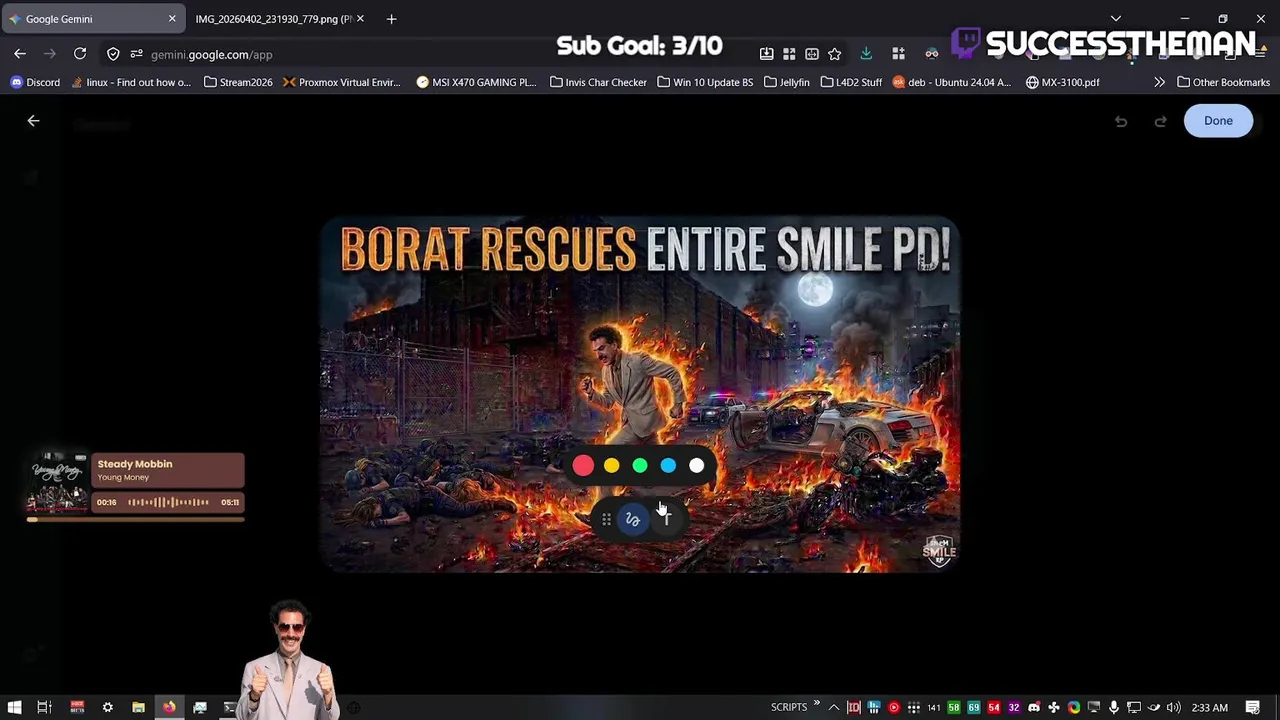This screenshot has height=720, width=1280.
Task: Open the L4D2 Stuff bookmarks folder
Action: (x=851, y=82)
